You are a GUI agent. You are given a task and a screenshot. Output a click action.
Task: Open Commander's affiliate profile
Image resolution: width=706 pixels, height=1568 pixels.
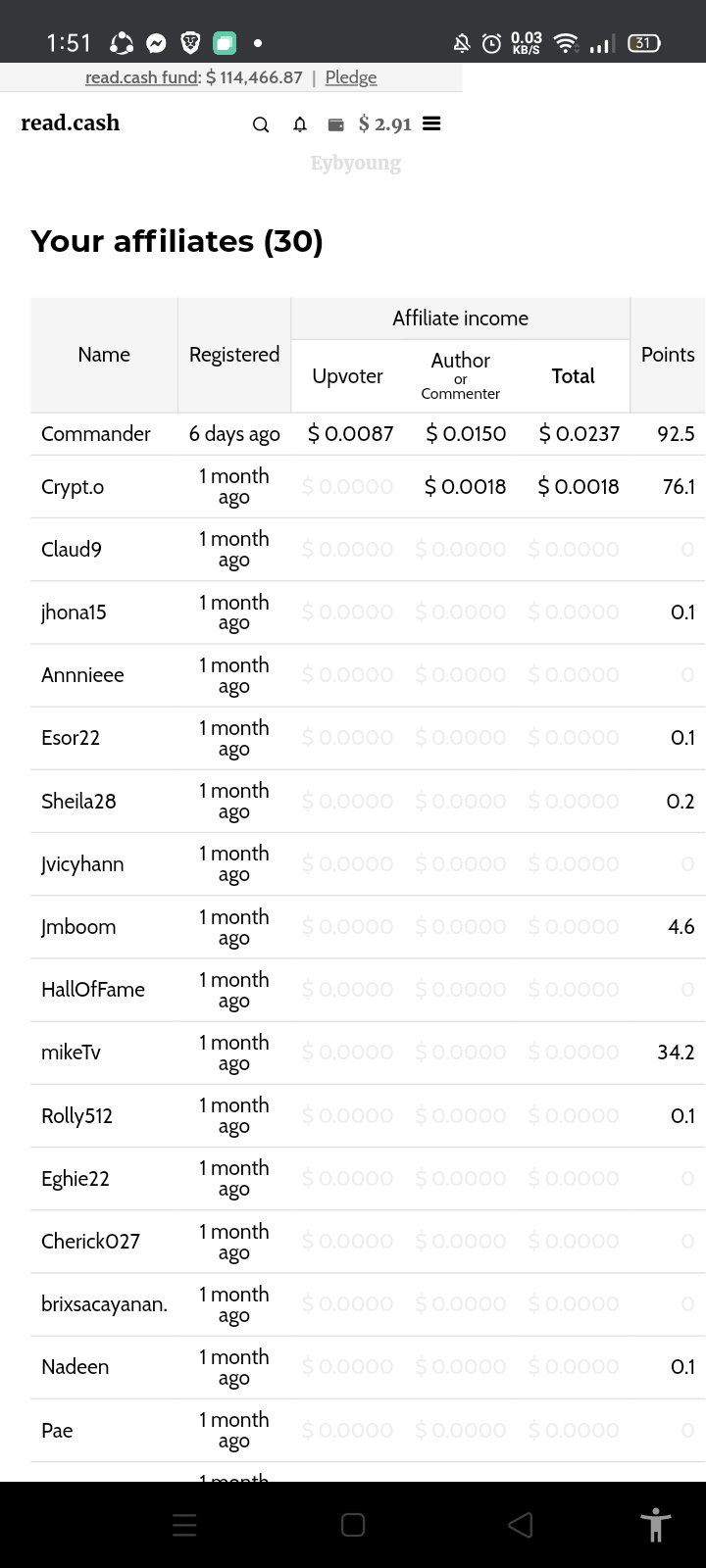click(x=96, y=433)
